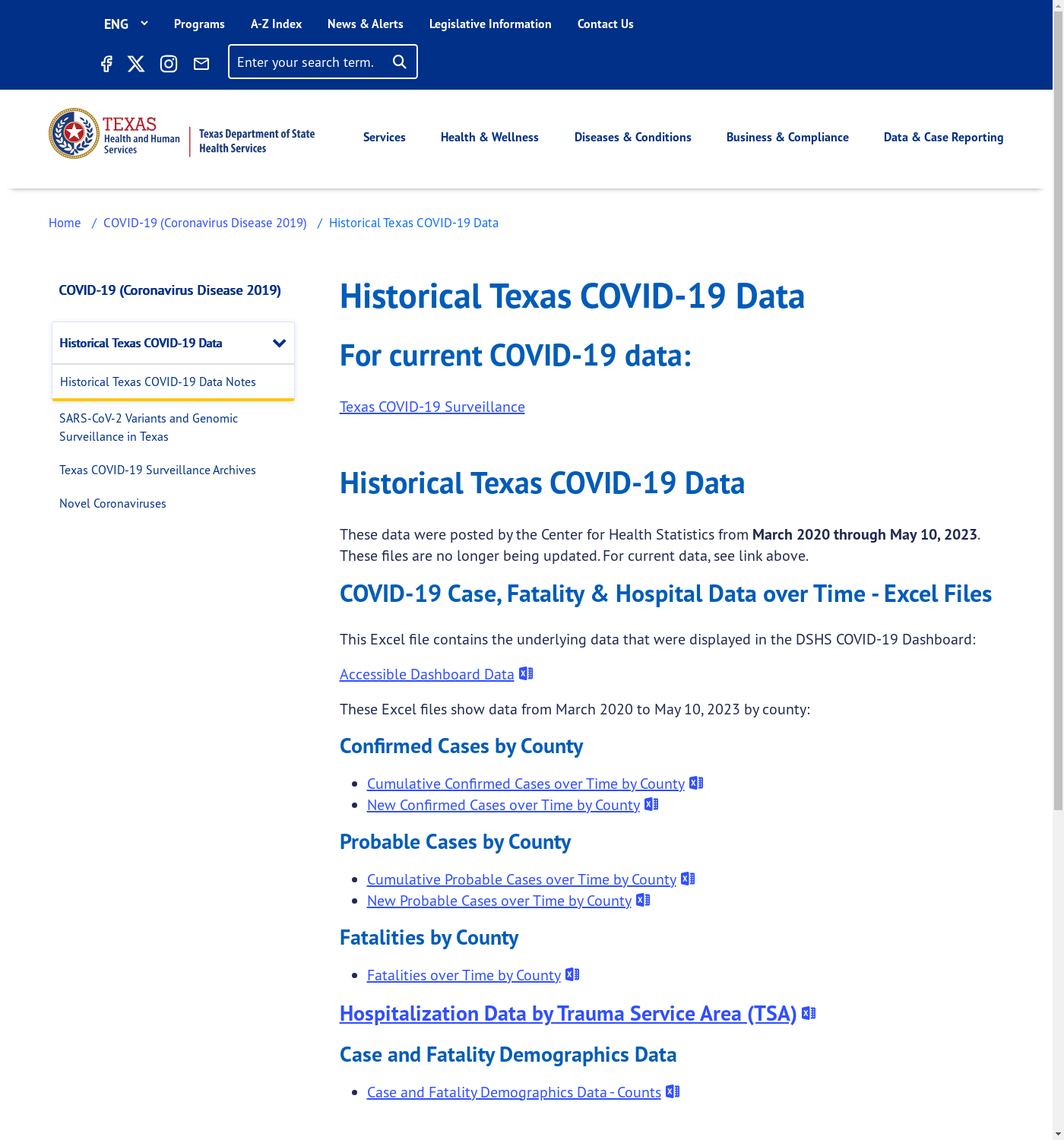Click Excel icon next to Fatalities over Time
This screenshot has height=1140, width=1064.
pos(572,974)
